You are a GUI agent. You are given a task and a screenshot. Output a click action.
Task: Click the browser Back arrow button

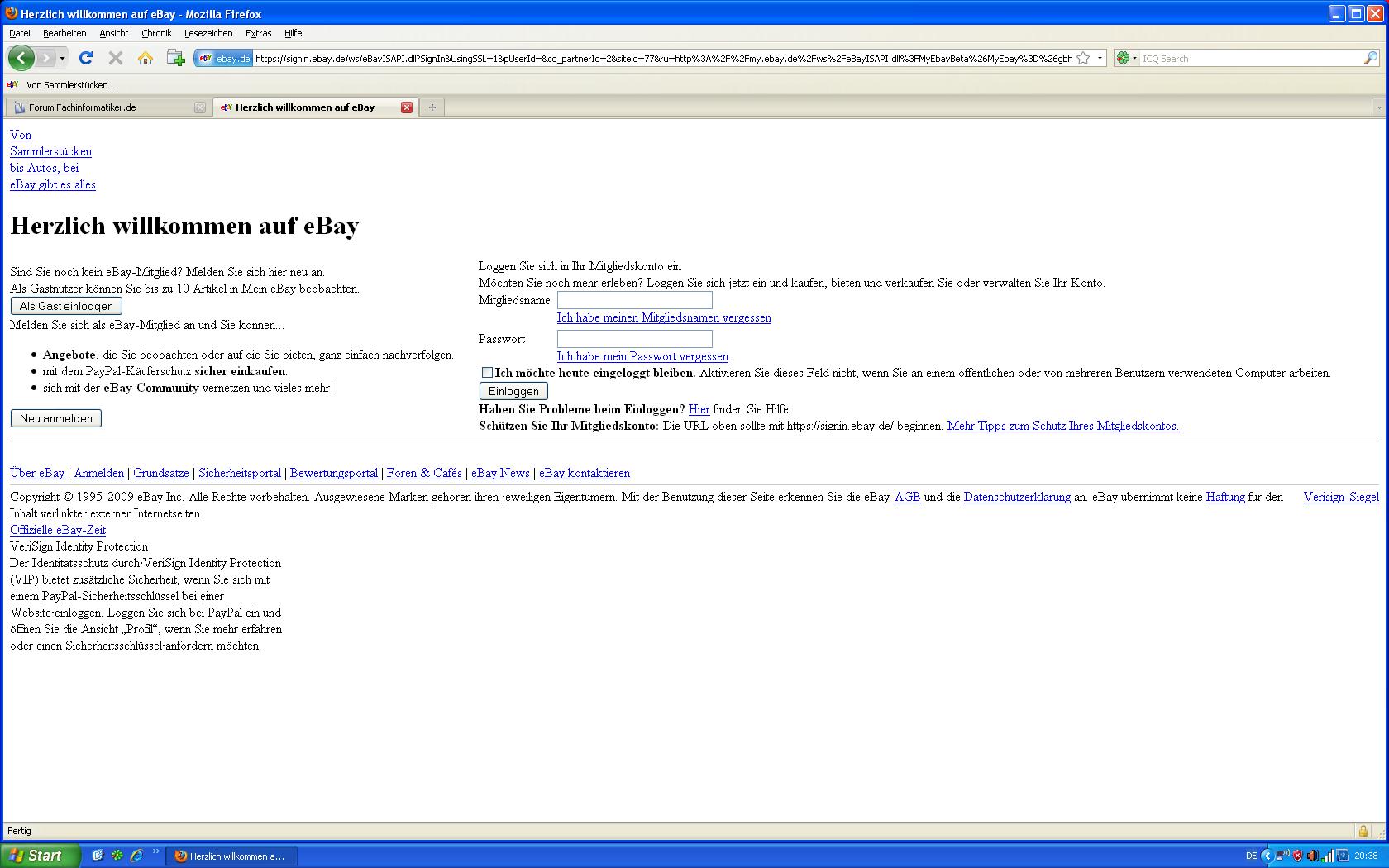(21, 58)
